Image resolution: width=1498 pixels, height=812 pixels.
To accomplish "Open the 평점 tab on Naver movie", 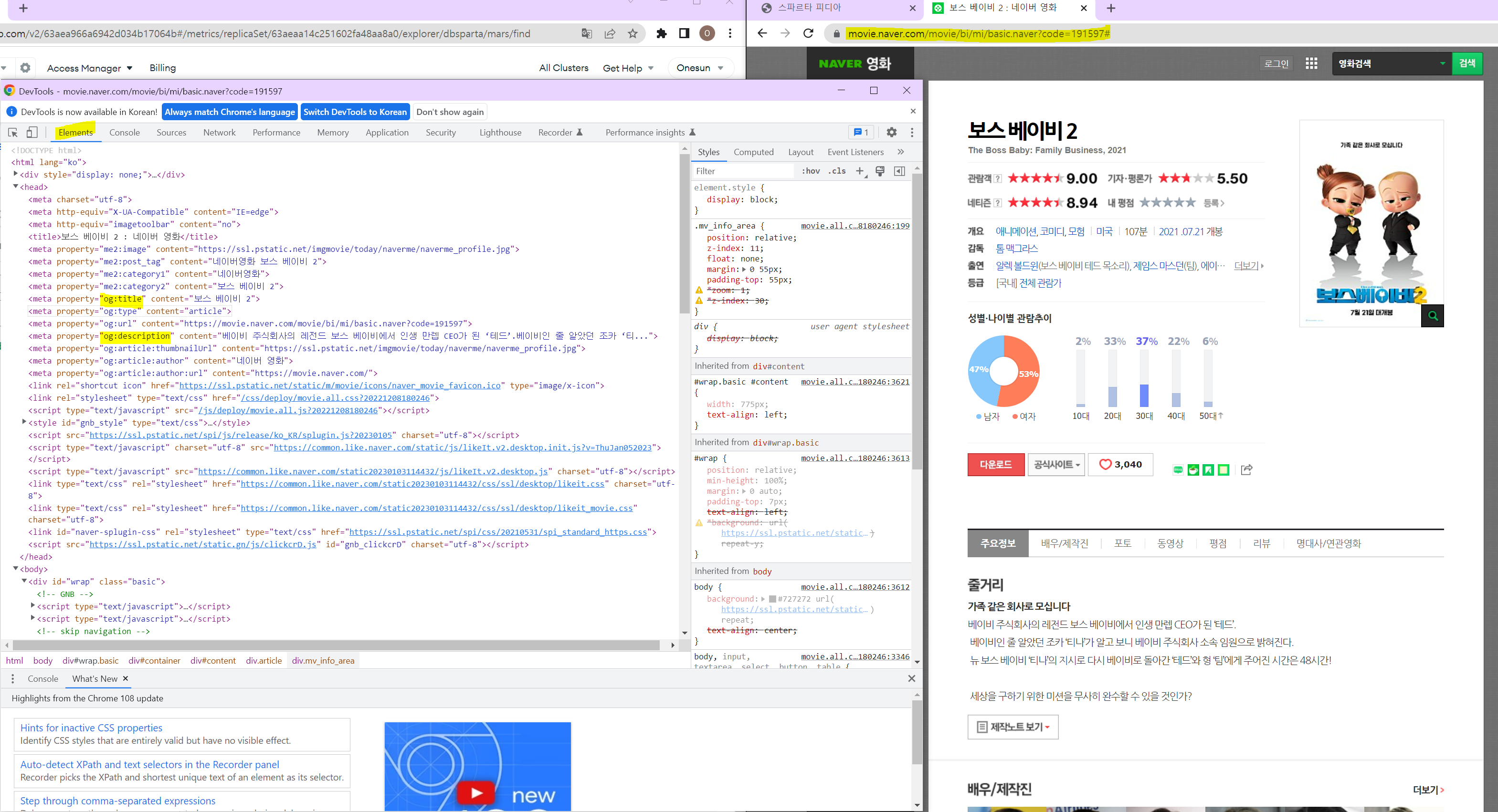I will pyautogui.click(x=1218, y=543).
